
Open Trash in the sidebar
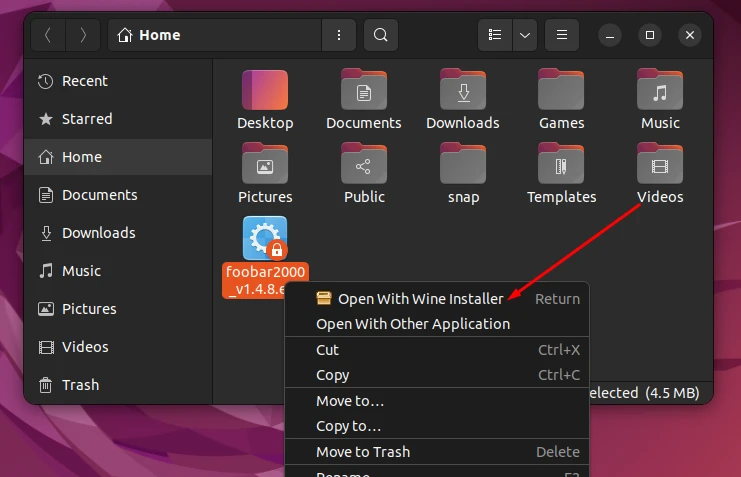(x=118, y=385)
